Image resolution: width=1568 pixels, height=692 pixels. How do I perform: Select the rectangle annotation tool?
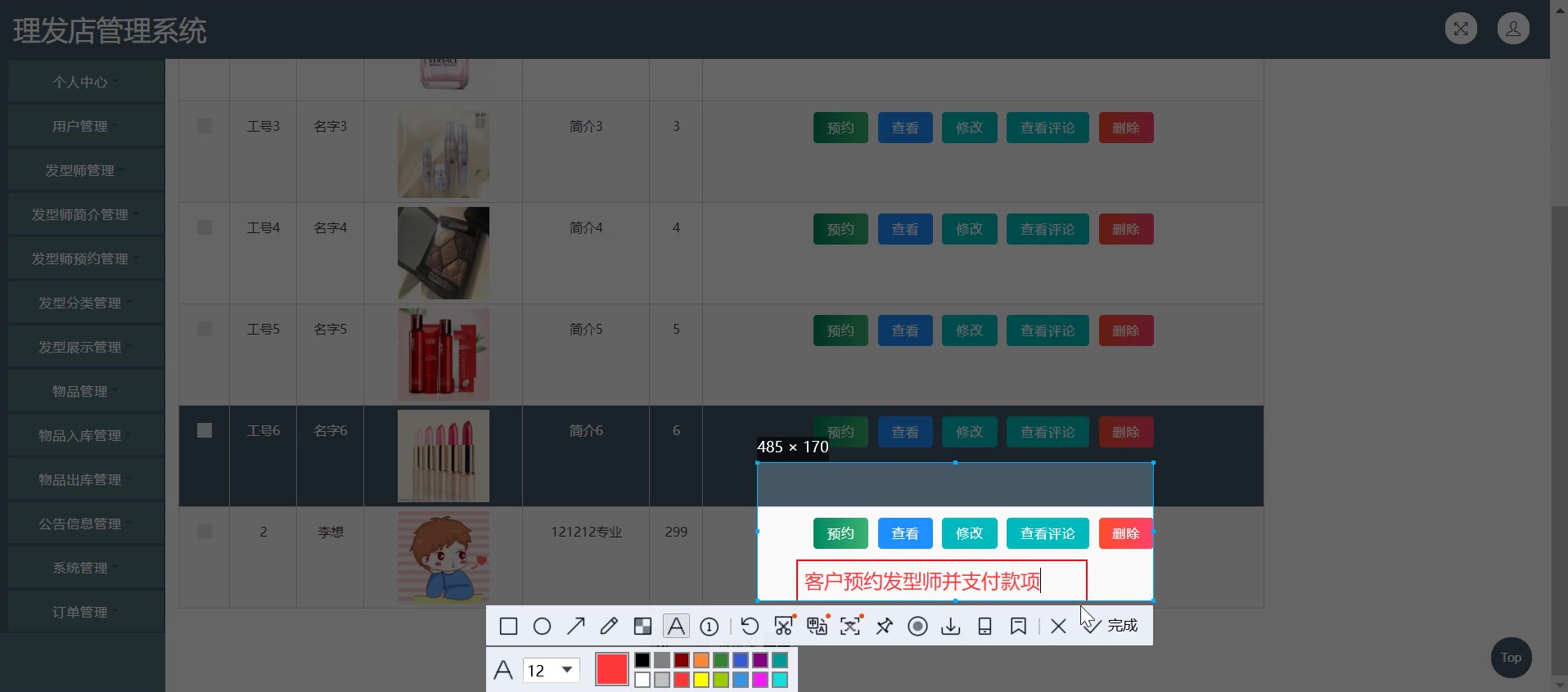[508, 627]
